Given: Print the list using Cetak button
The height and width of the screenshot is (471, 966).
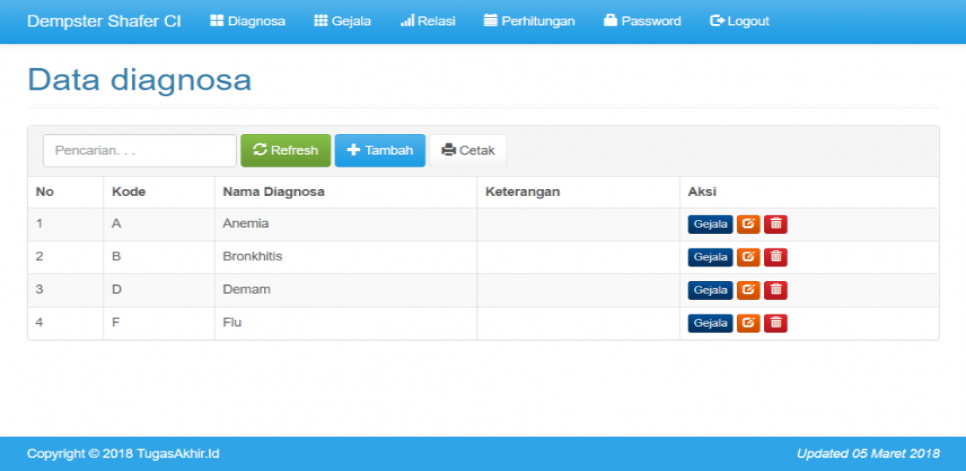Looking at the screenshot, I should (468, 150).
